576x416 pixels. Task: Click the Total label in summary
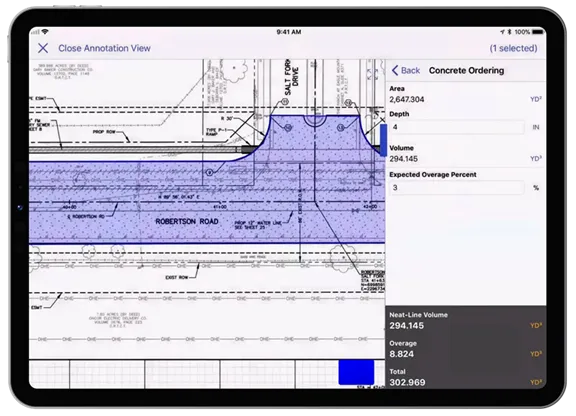[397, 372]
